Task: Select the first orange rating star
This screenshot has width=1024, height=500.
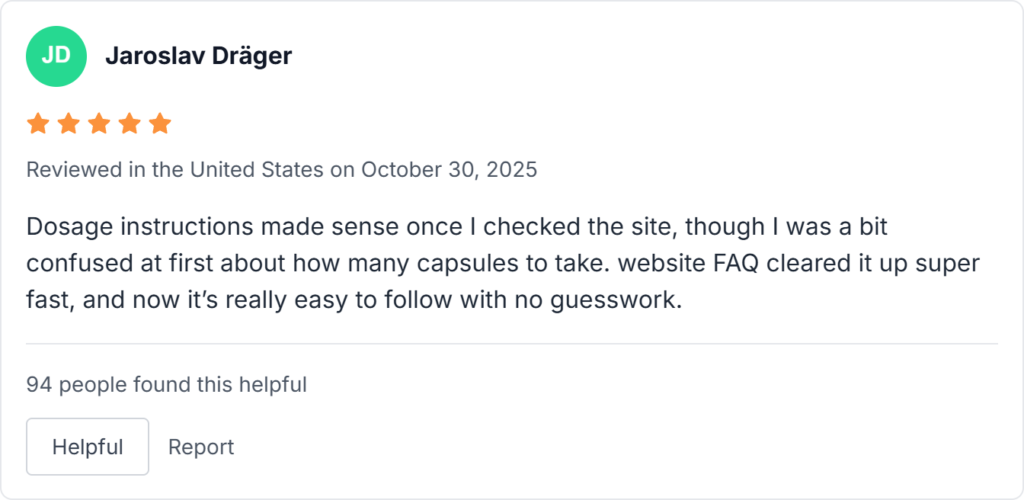Action: 38,124
